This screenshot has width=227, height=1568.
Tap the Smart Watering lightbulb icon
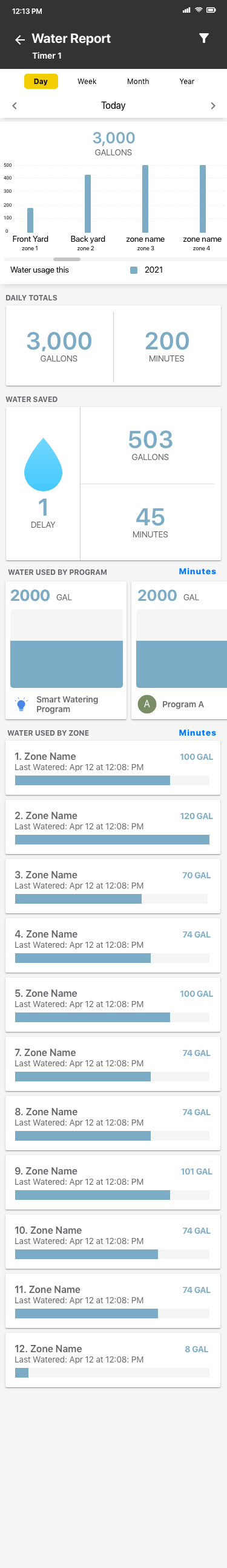[x=21, y=705]
